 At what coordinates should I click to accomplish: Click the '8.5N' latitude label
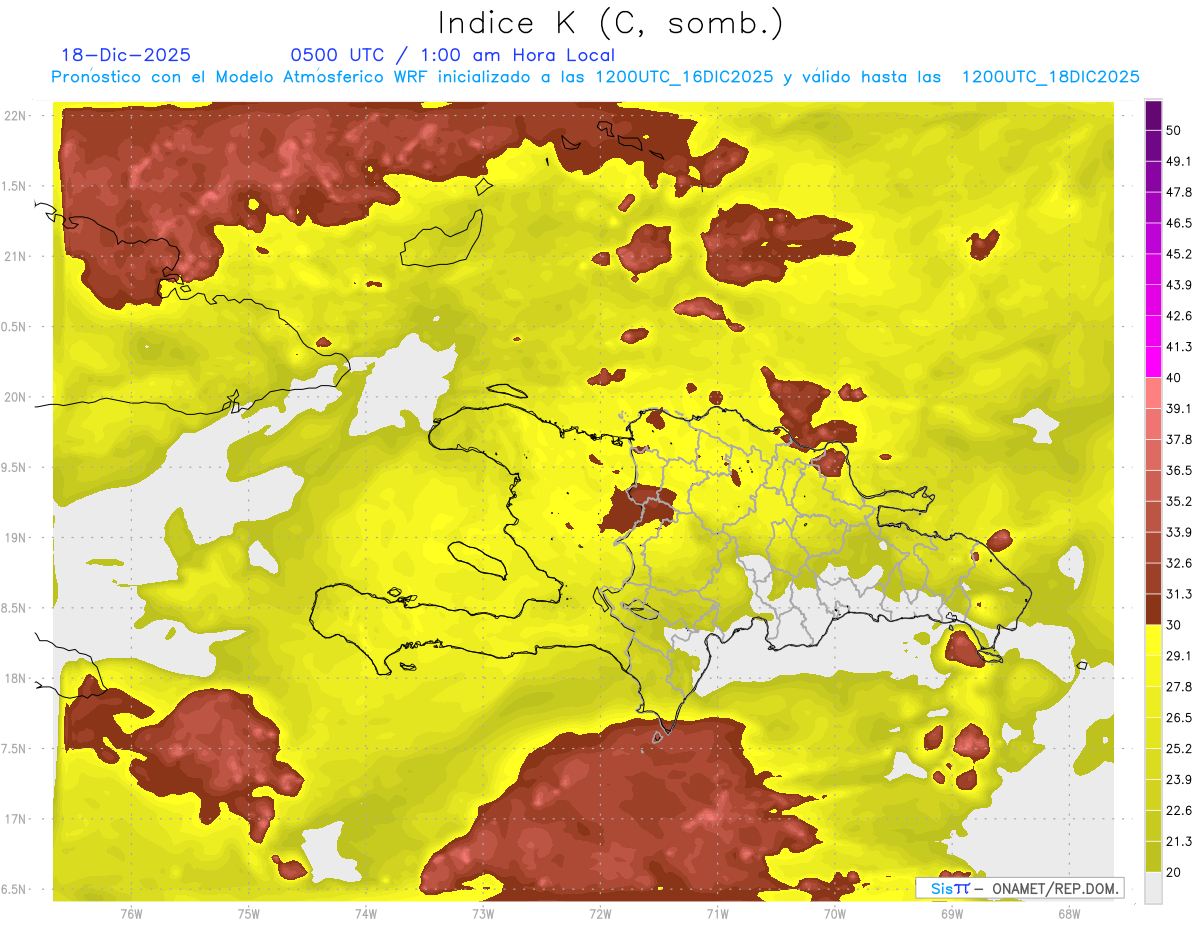(14, 608)
